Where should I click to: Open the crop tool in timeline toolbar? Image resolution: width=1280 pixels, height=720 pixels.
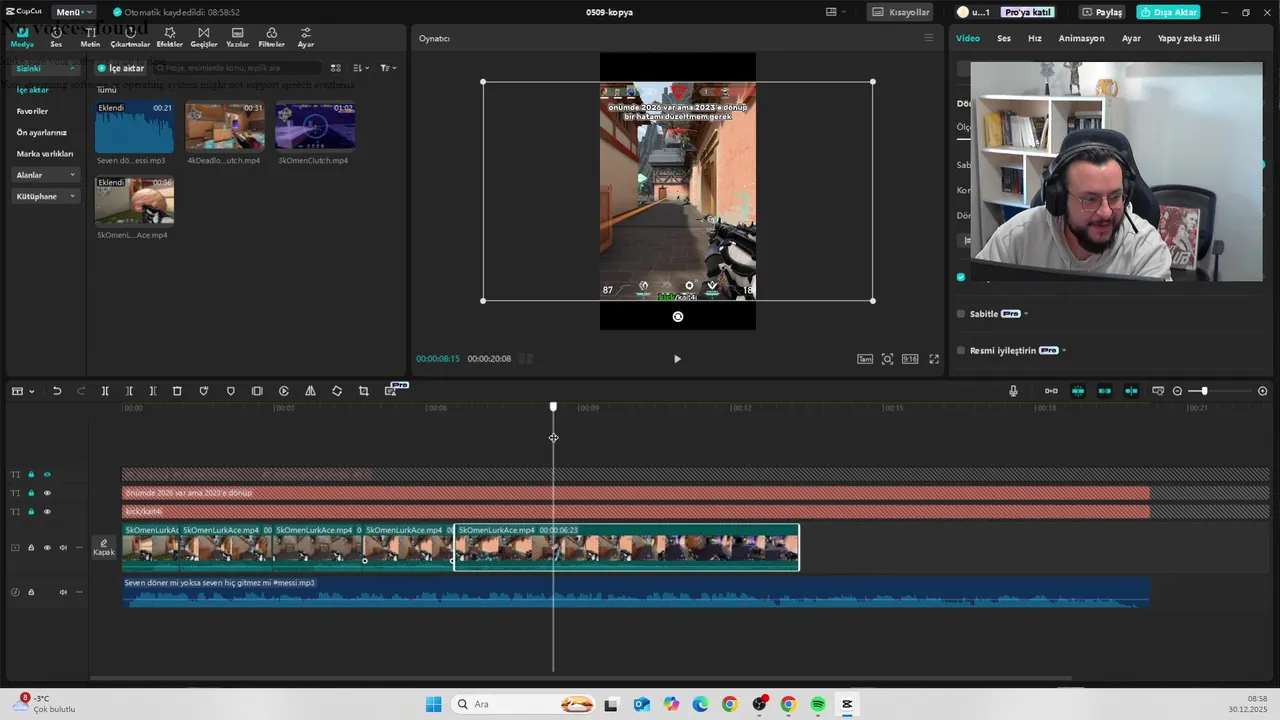tap(363, 391)
